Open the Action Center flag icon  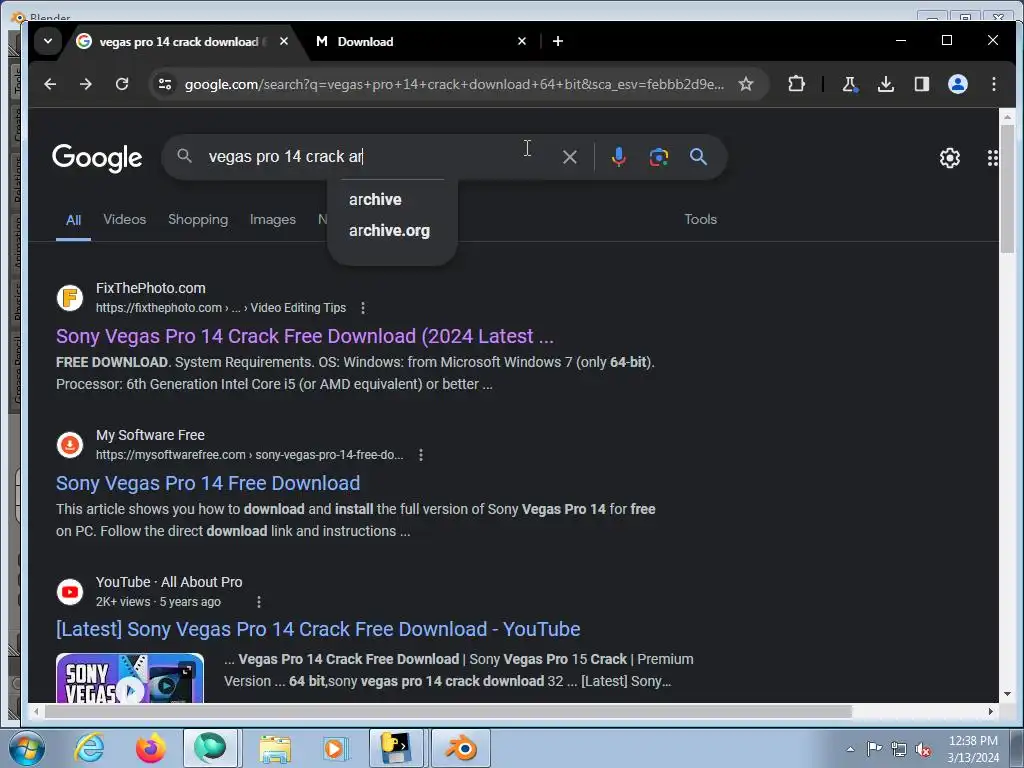pyautogui.click(x=874, y=749)
